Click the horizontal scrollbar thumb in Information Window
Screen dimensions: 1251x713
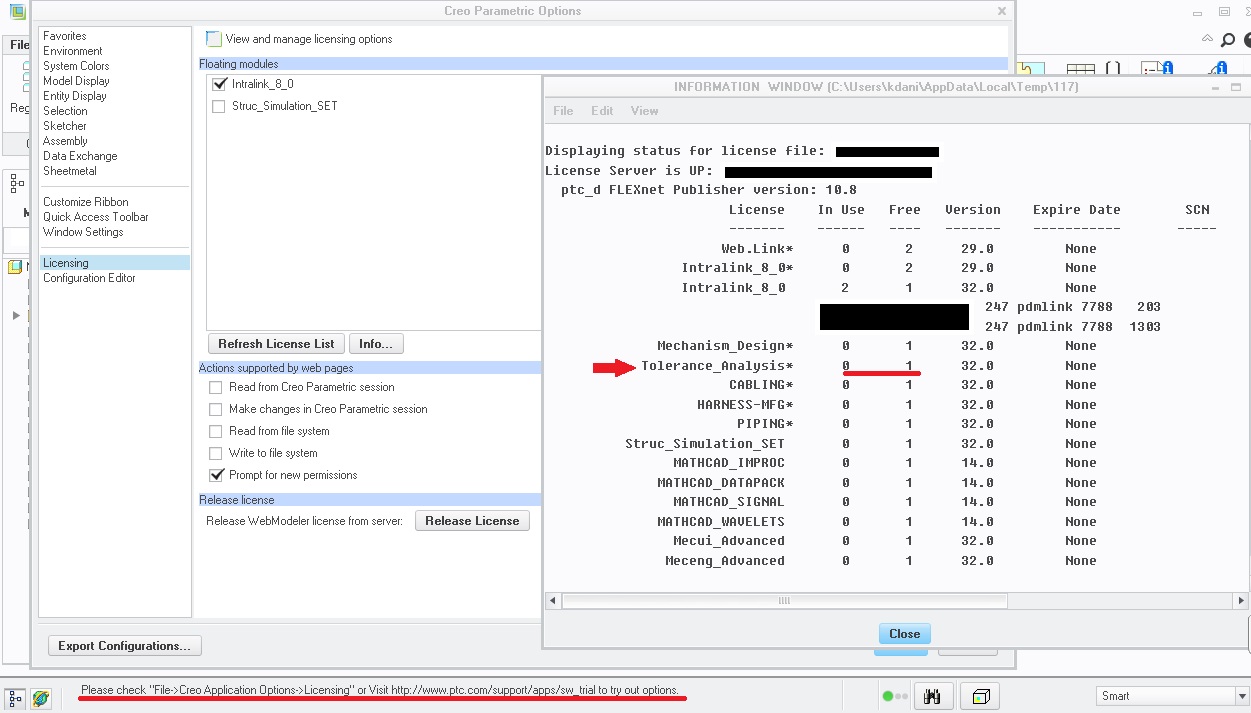click(784, 601)
